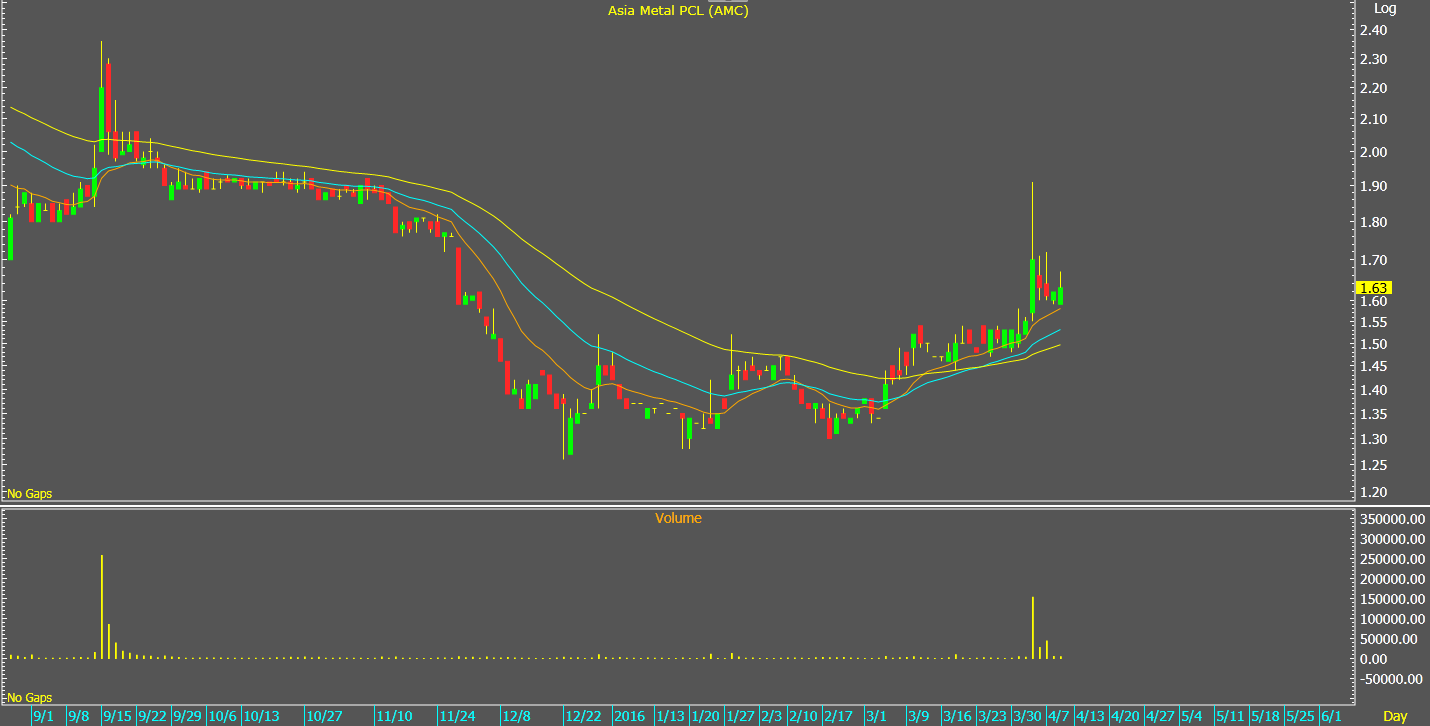This screenshot has height=726, width=1430.
Task: Click No Gaps label in volume pane
Action: click(30, 697)
